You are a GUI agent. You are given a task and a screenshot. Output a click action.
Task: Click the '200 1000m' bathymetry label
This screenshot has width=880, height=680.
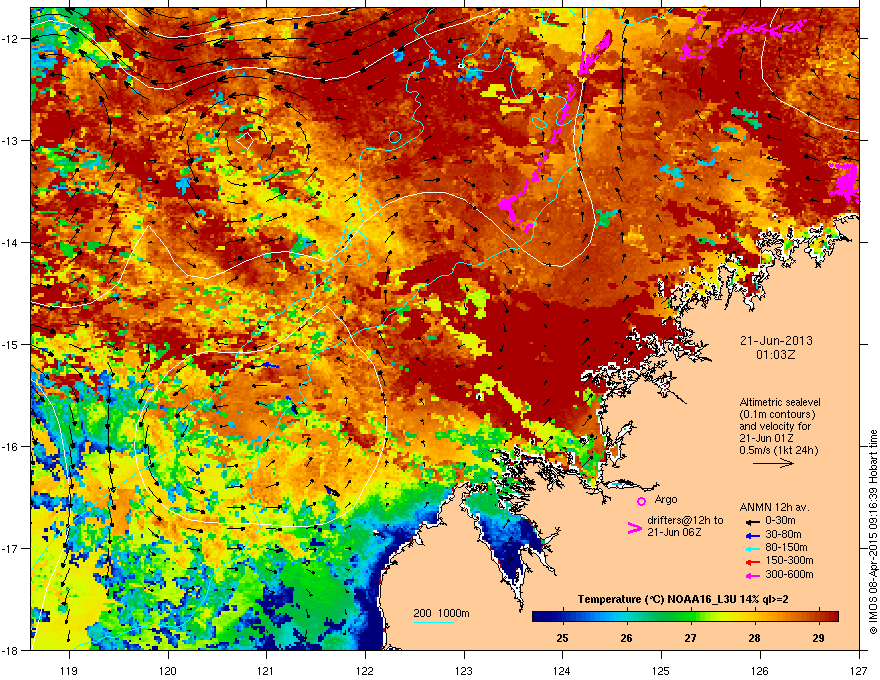442,613
